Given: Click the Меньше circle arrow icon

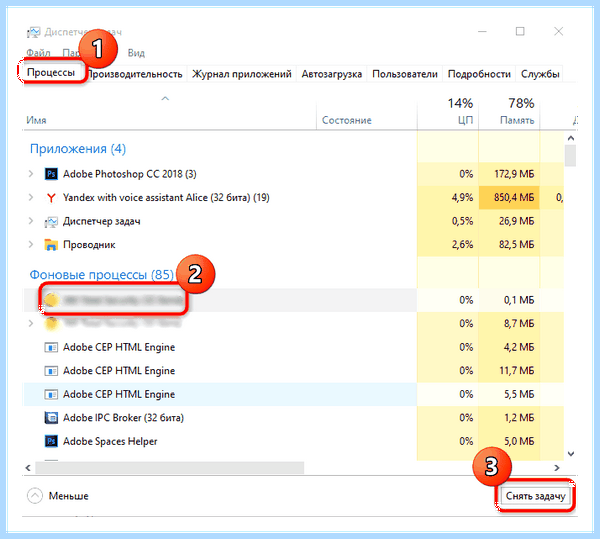Looking at the screenshot, I should [35, 496].
